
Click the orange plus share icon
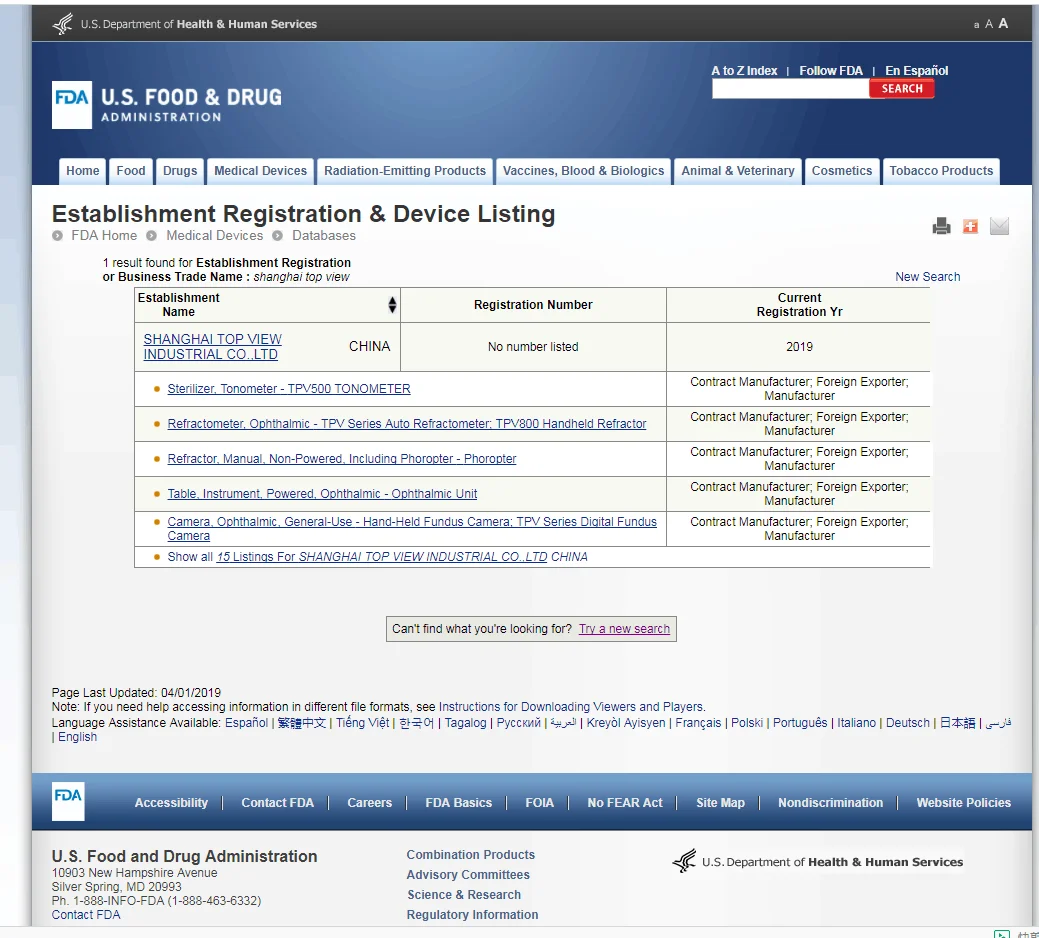(970, 226)
